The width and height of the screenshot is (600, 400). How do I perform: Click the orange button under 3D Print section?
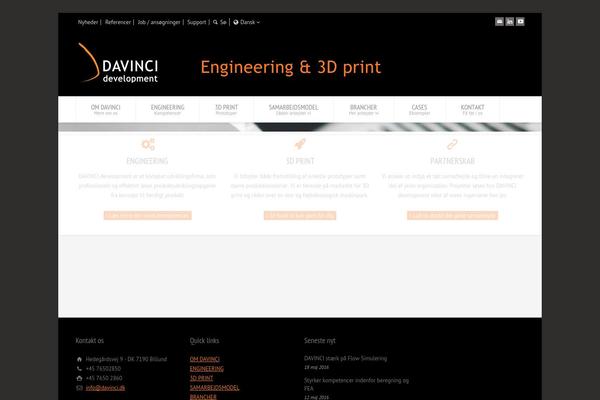300,216
